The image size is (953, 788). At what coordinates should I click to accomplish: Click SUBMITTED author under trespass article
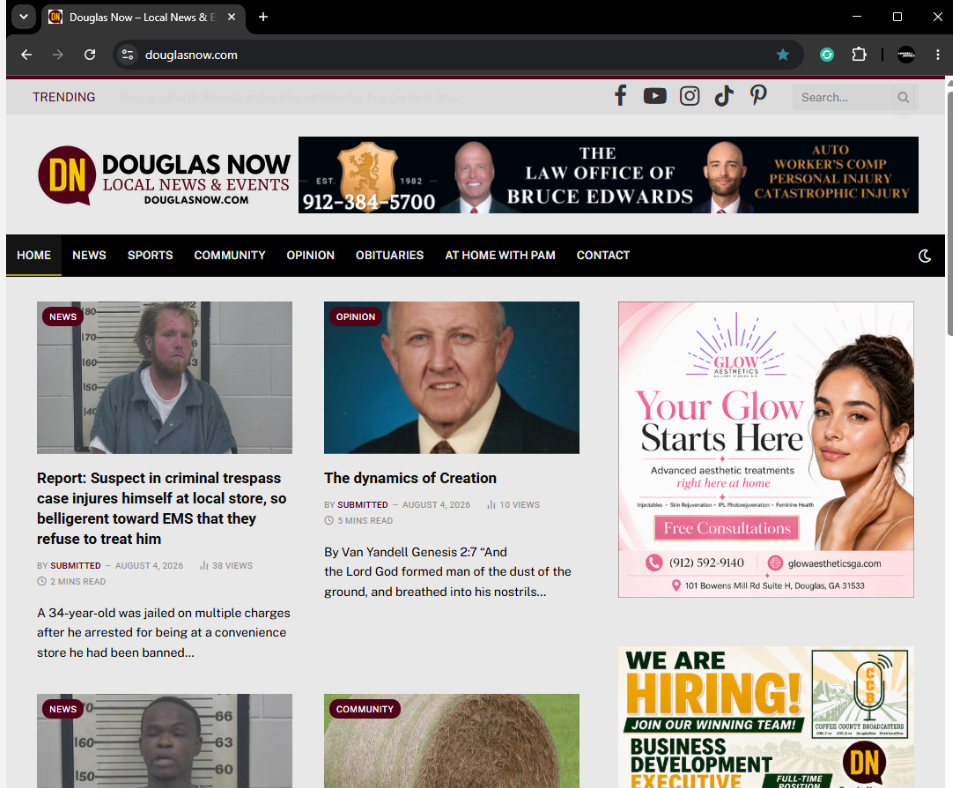[75, 566]
